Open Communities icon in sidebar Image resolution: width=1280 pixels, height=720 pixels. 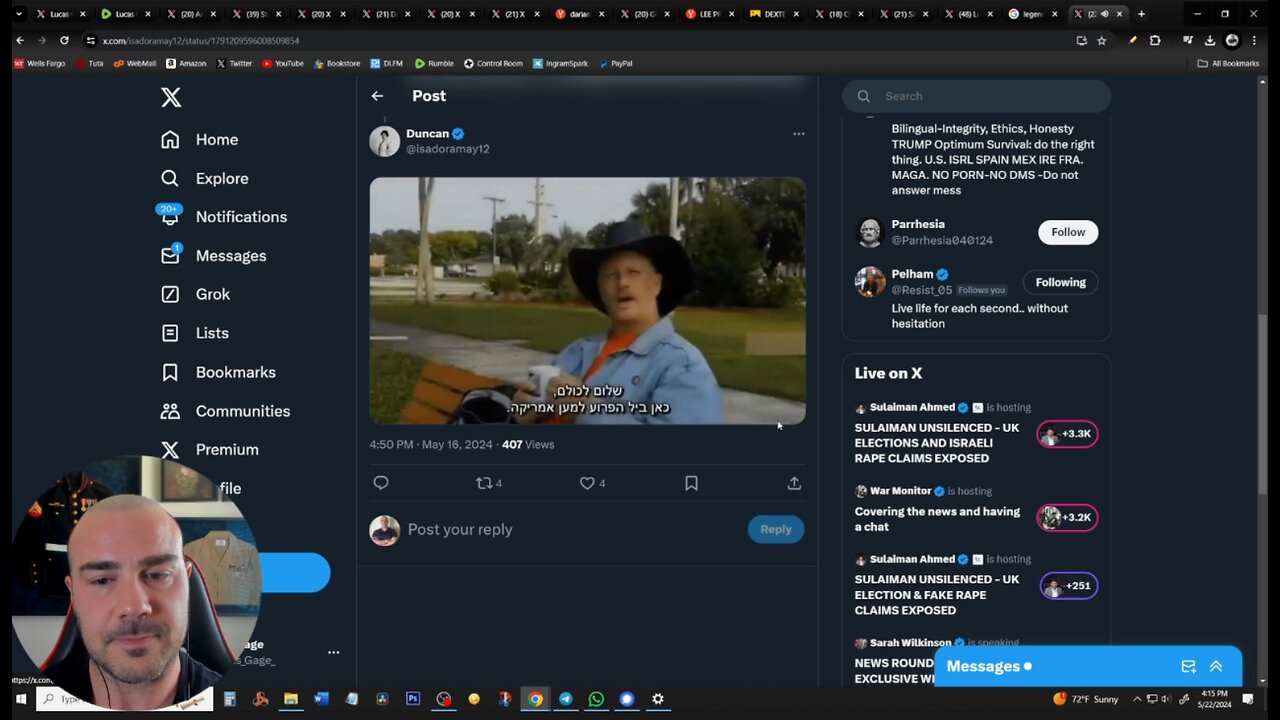point(170,411)
